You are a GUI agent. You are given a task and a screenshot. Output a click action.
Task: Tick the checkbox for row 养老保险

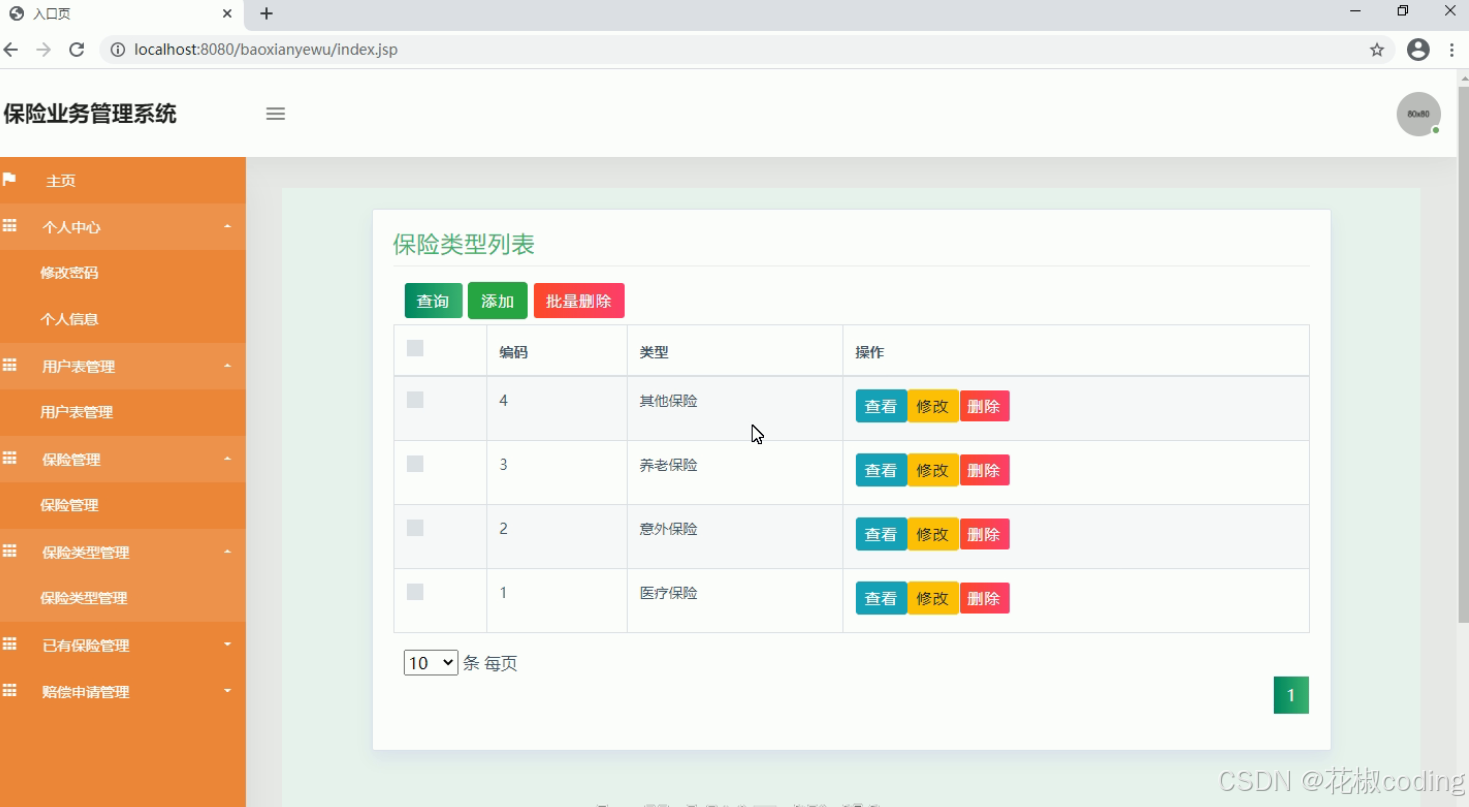pos(415,464)
